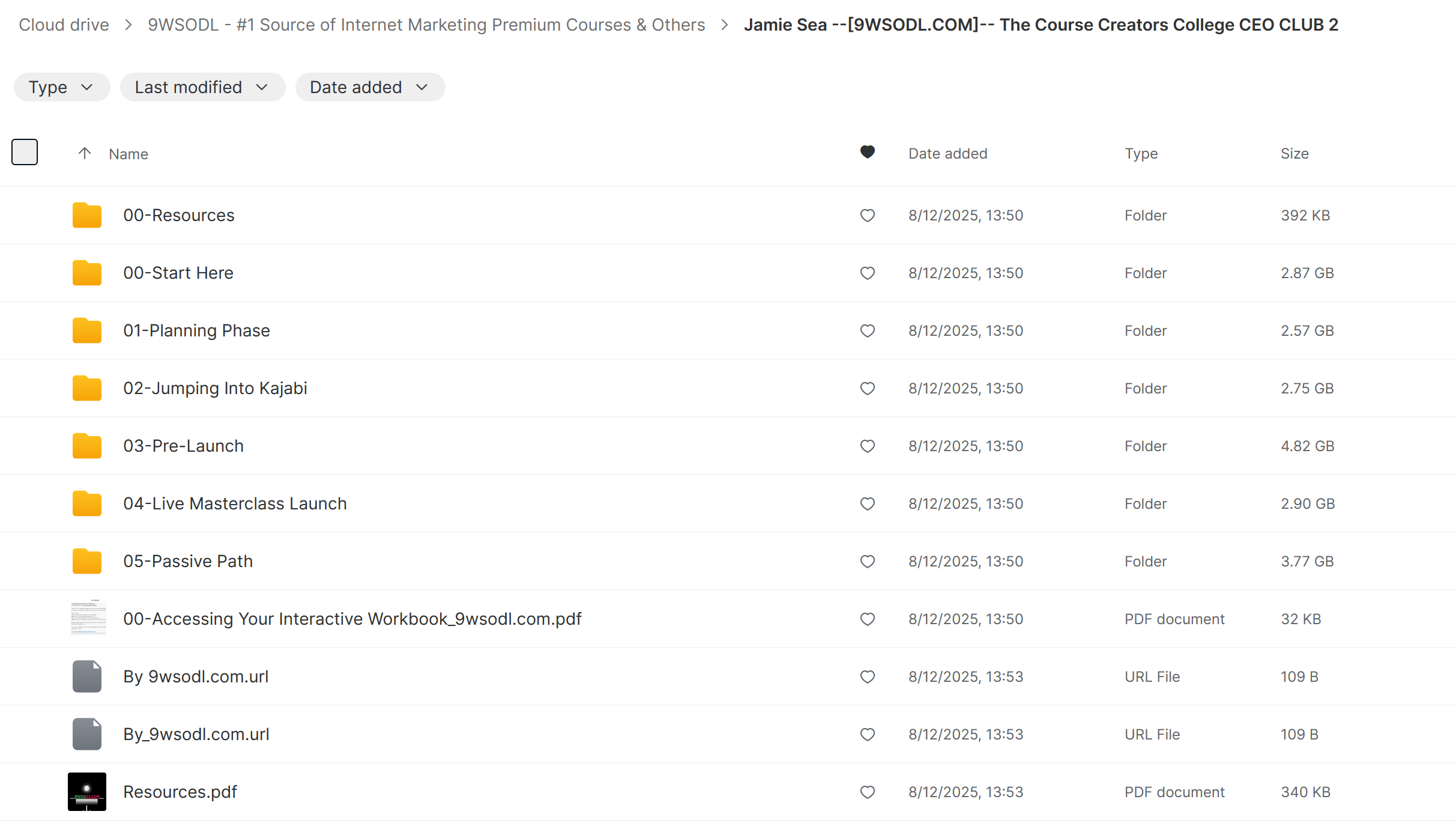Toggle favorite heart for Resources.pdf

coord(867,792)
